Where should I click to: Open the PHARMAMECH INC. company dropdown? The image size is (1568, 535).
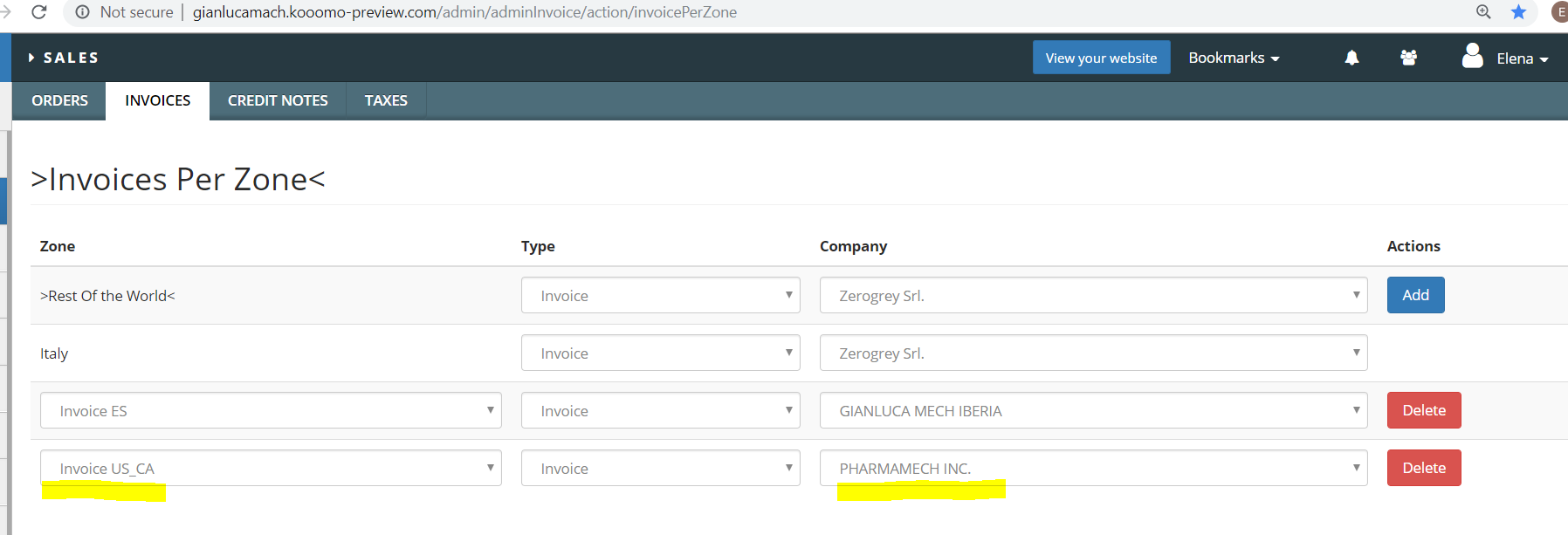pyautogui.click(x=1093, y=468)
